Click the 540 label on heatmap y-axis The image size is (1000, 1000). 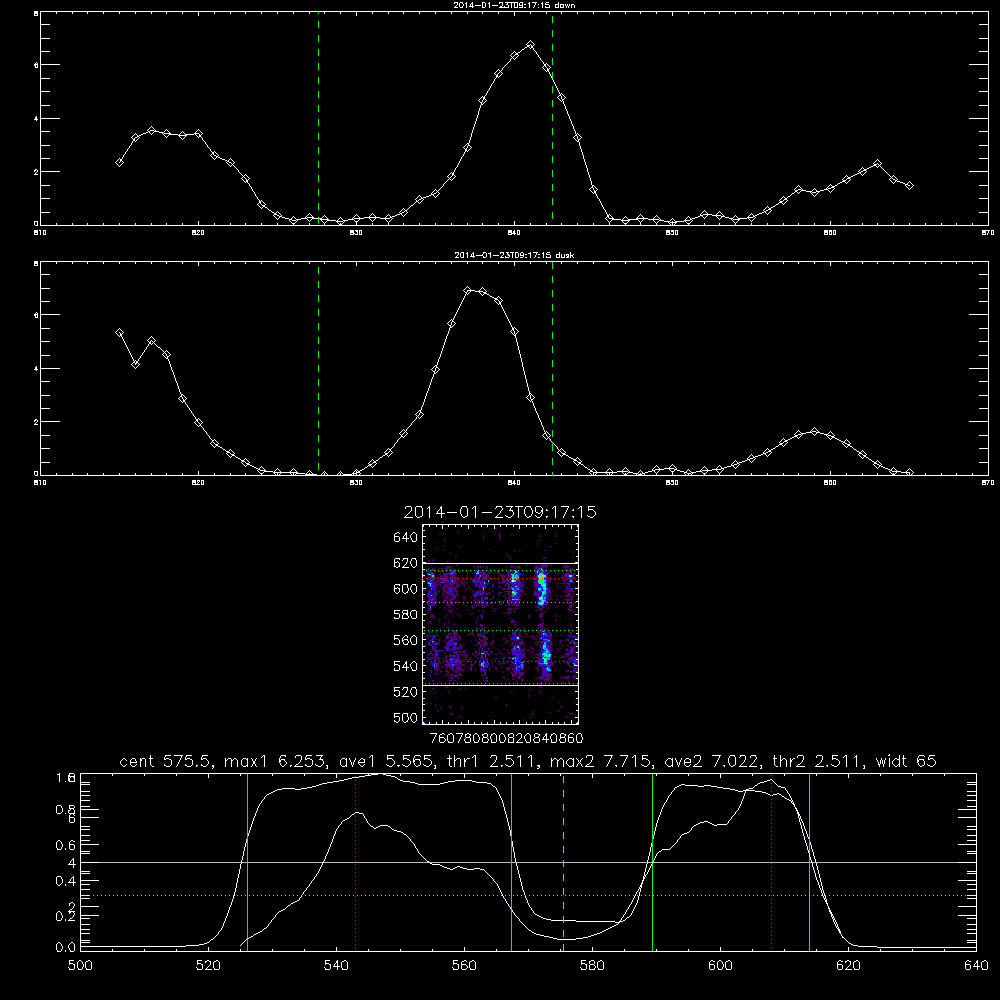click(406, 666)
